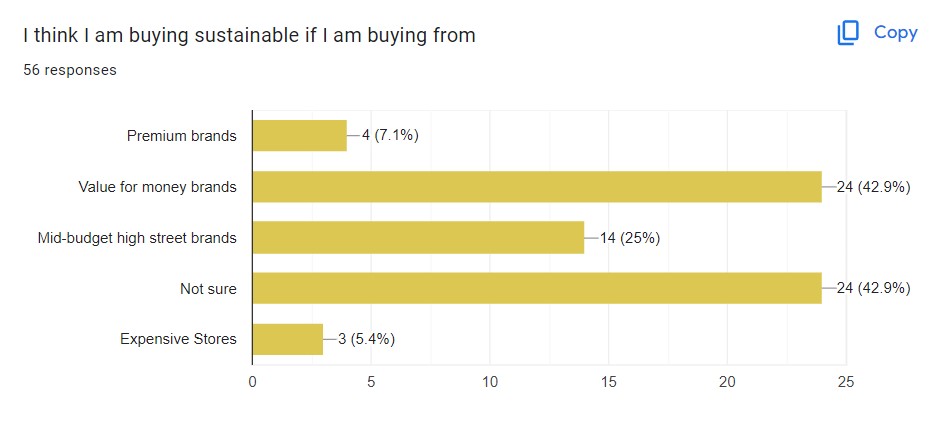
Task: Click the chart question title
Action: 249,35
